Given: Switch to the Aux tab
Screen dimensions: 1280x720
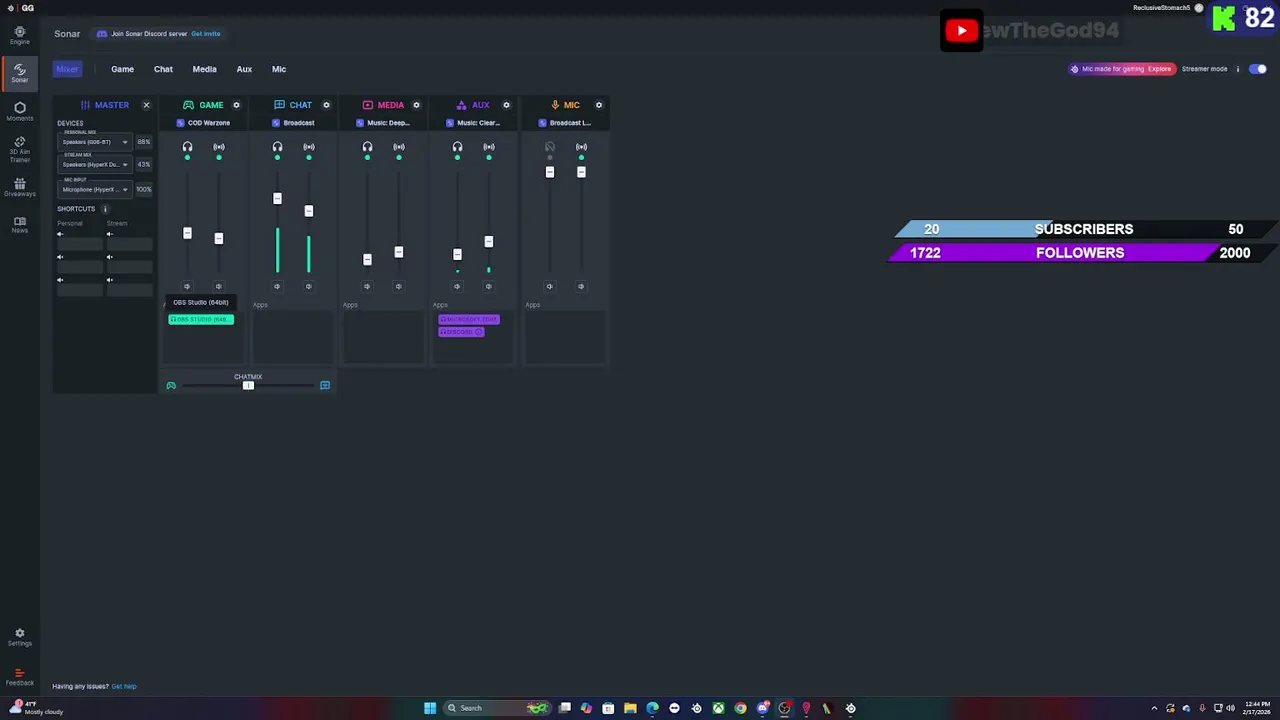Looking at the screenshot, I should click(244, 69).
